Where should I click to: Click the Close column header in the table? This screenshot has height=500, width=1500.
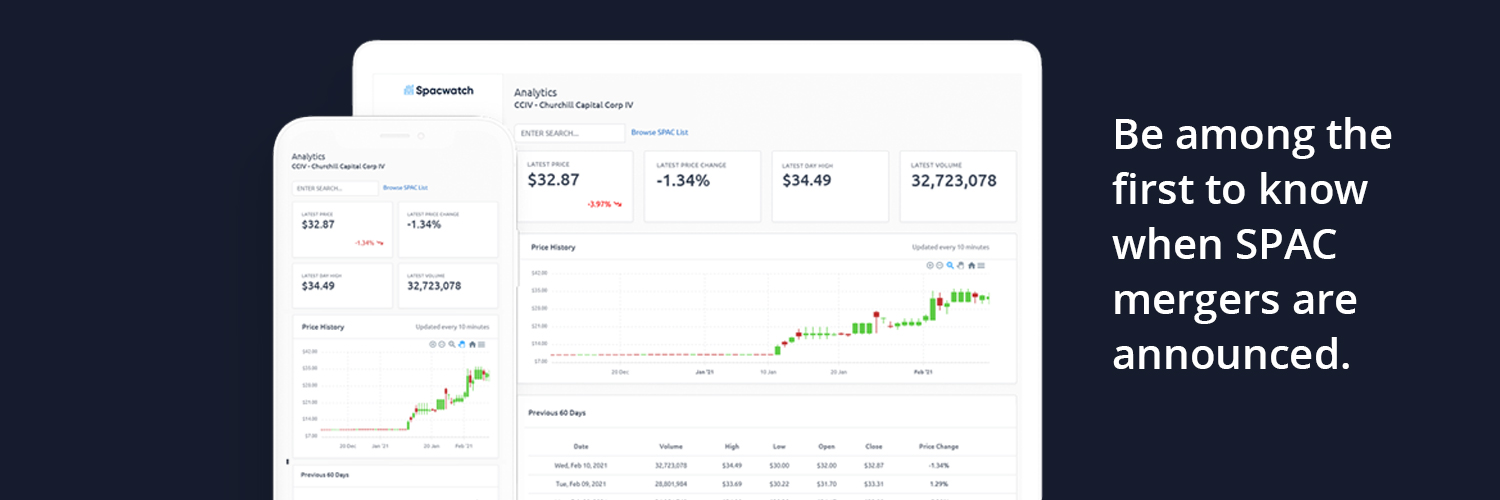[874, 446]
